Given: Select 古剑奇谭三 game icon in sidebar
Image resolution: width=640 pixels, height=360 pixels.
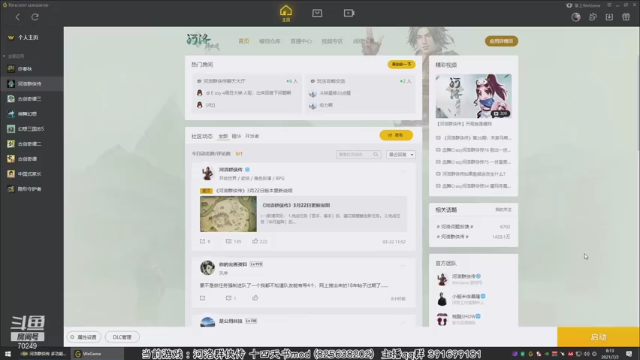Looking at the screenshot, I should tap(11, 99).
